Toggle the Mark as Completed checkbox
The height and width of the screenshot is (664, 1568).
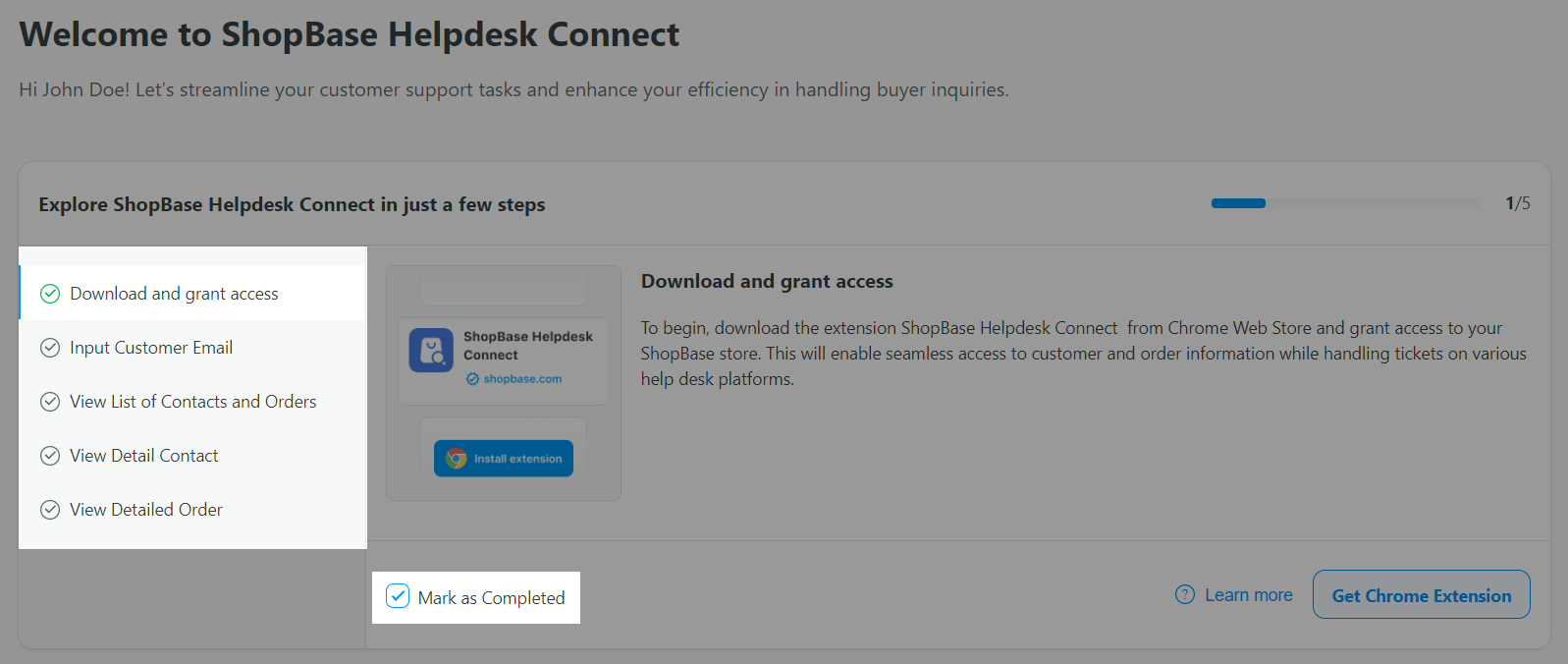[398, 596]
